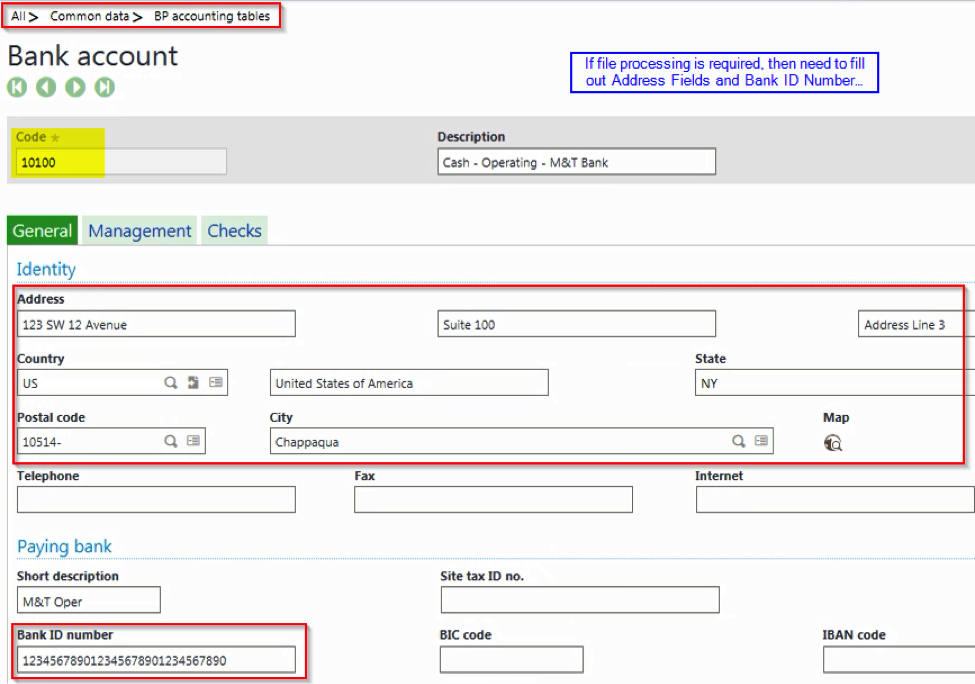This screenshot has height=684, width=975.
Task: Click the first record navigation icon
Action: point(16,88)
